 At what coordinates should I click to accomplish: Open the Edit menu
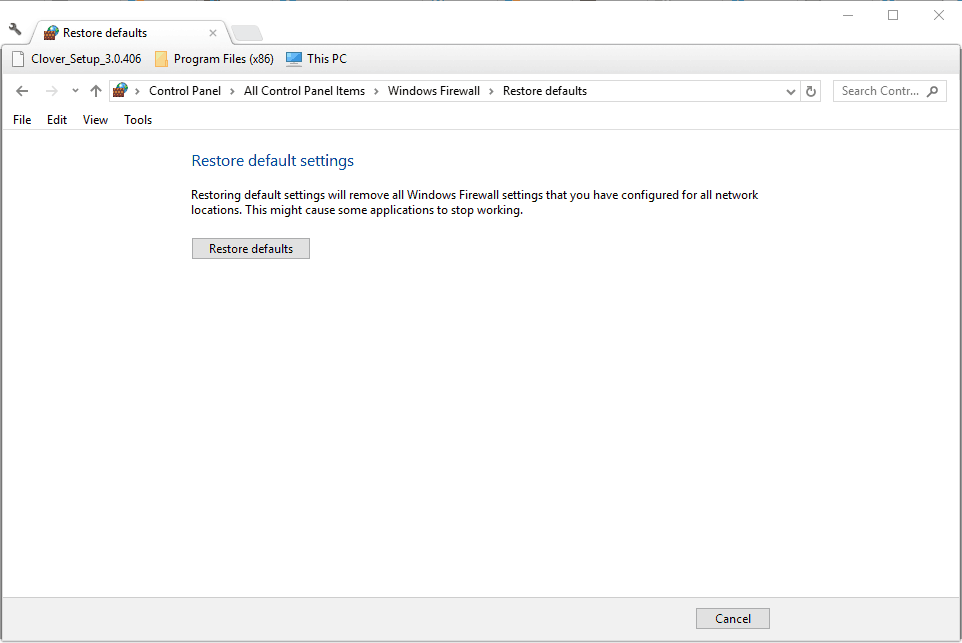57,120
